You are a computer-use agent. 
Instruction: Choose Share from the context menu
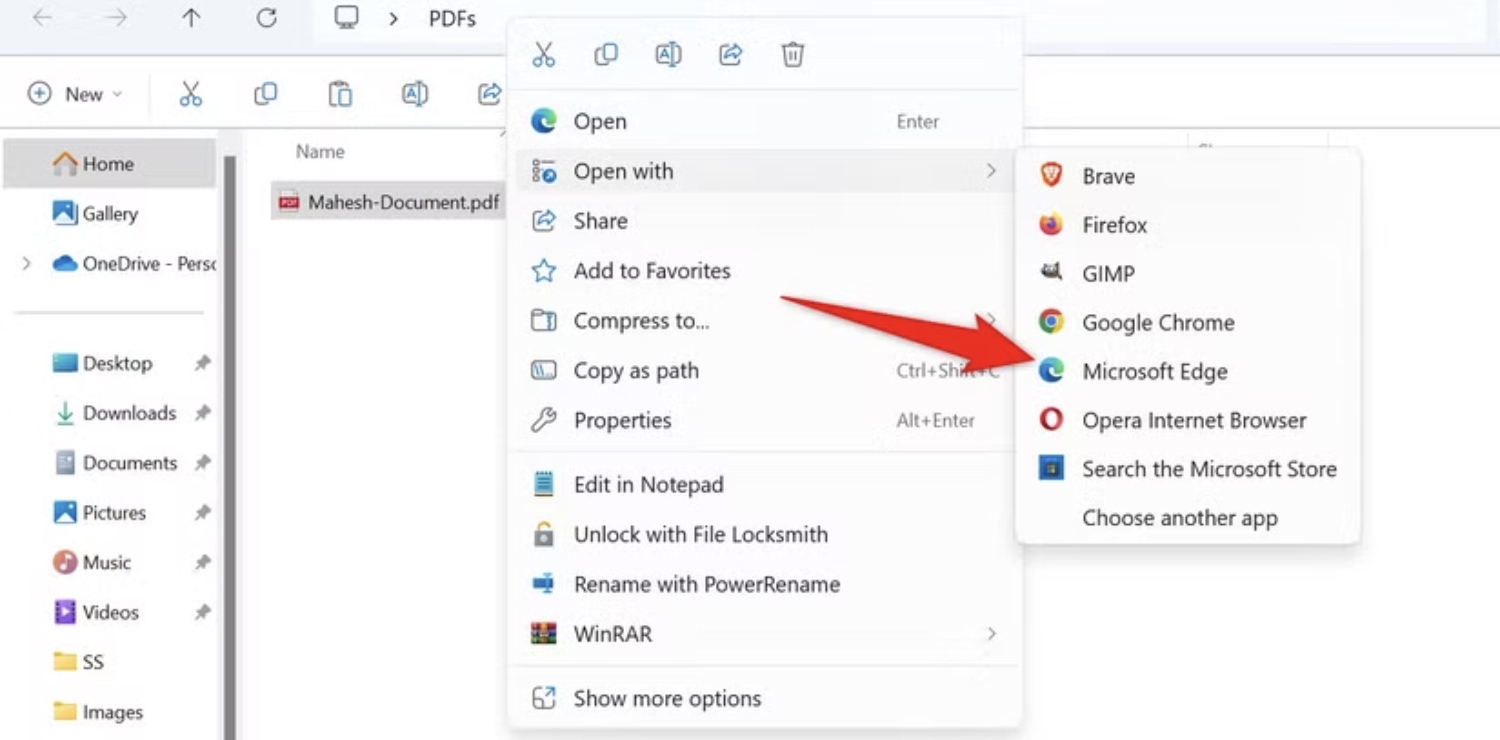pyautogui.click(x=764, y=221)
